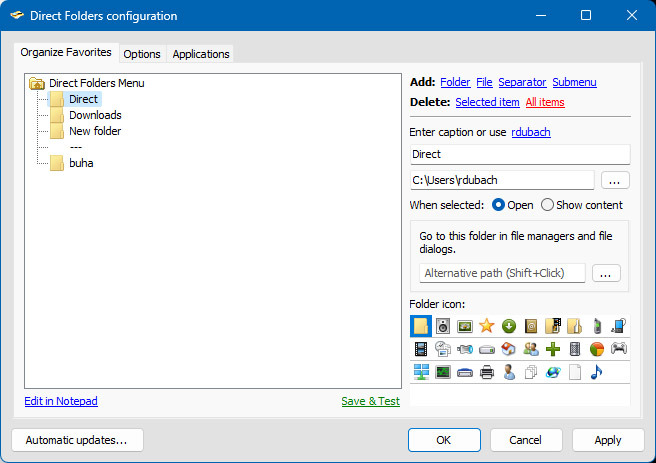Use the rdubach caption link
Viewport: 656px width, 463px height.
click(x=531, y=132)
